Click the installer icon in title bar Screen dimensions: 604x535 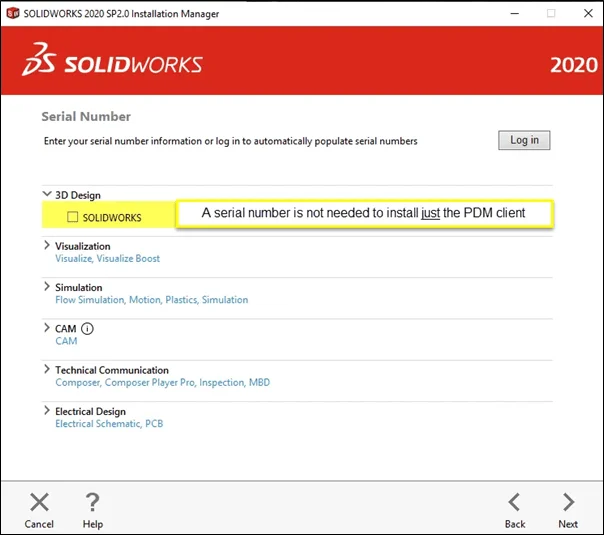click(13, 14)
